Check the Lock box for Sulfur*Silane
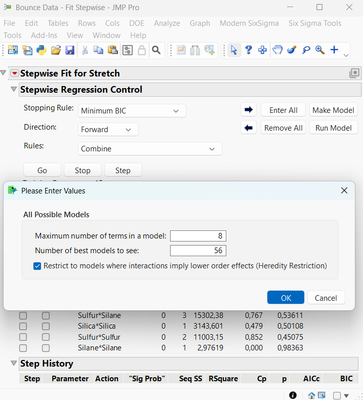Image resolution: width=363 pixels, height=400 pixels. click(23, 315)
